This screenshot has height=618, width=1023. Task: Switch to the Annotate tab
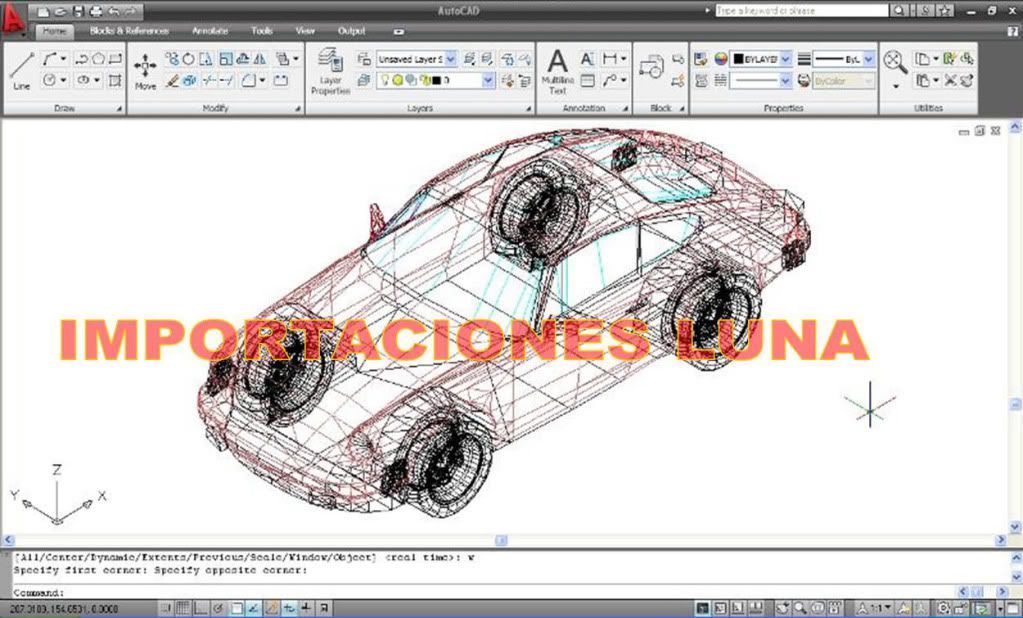point(210,31)
